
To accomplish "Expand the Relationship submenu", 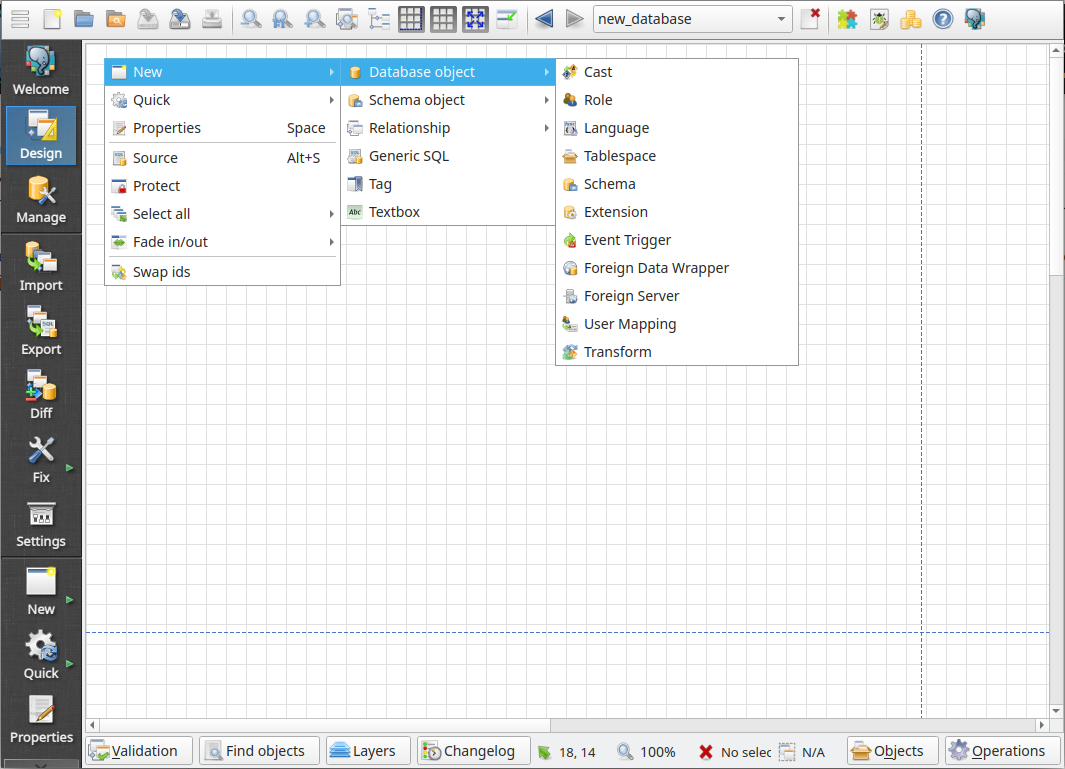I will point(448,128).
